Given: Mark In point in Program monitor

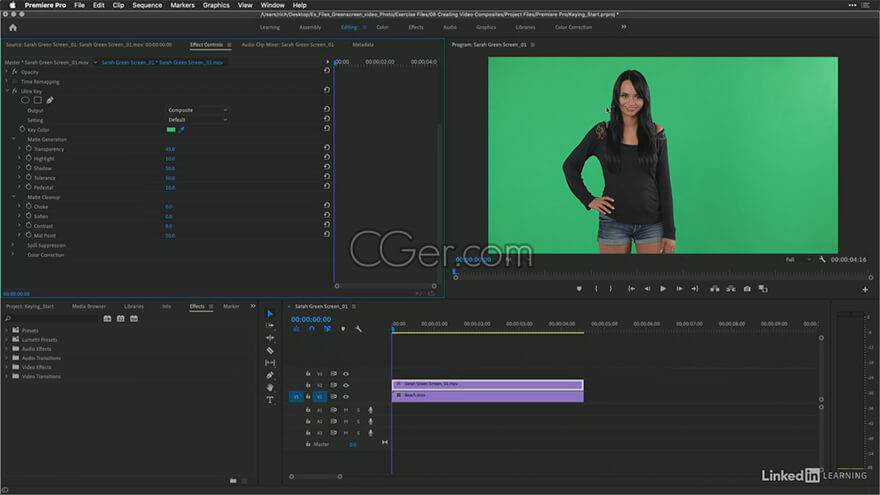Looking at the screenshot, I should pos(596,289).
